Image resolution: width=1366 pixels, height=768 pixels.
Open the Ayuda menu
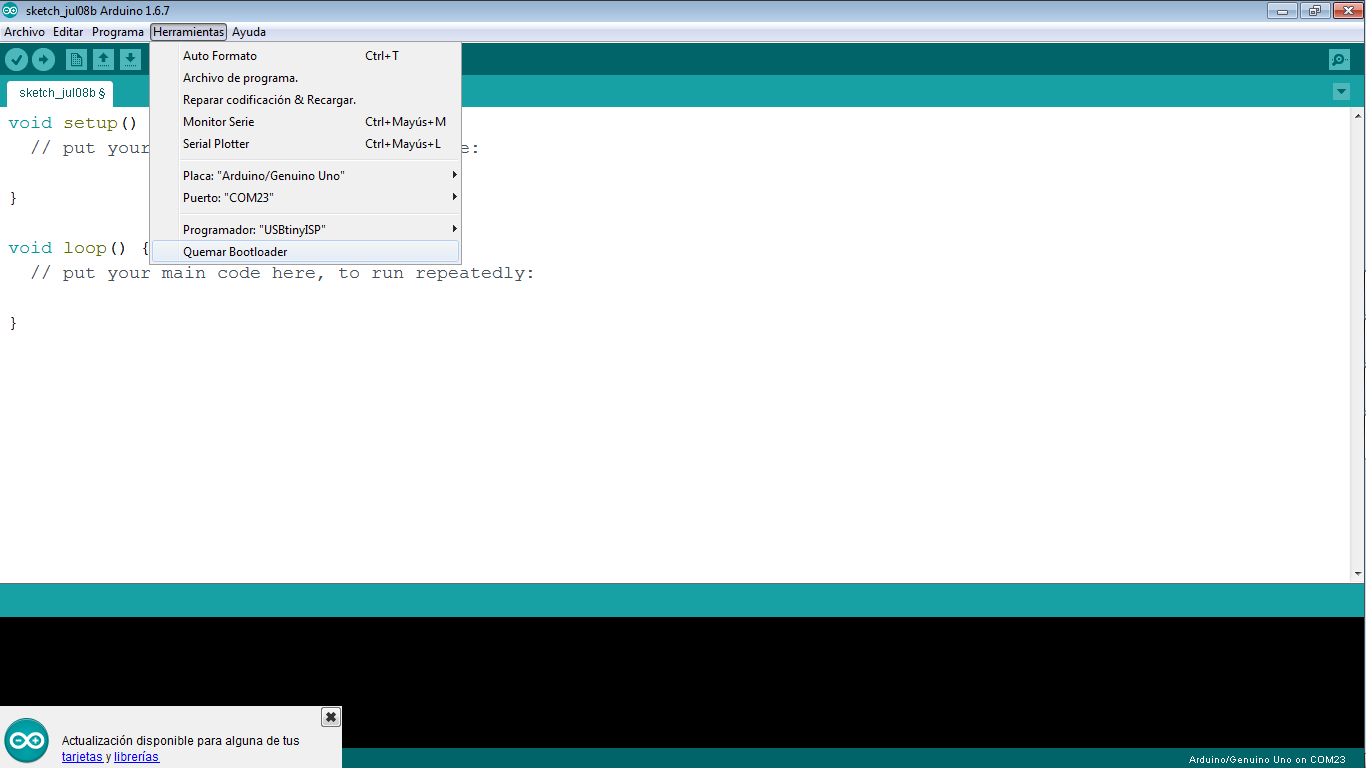[x=249, y=32]
